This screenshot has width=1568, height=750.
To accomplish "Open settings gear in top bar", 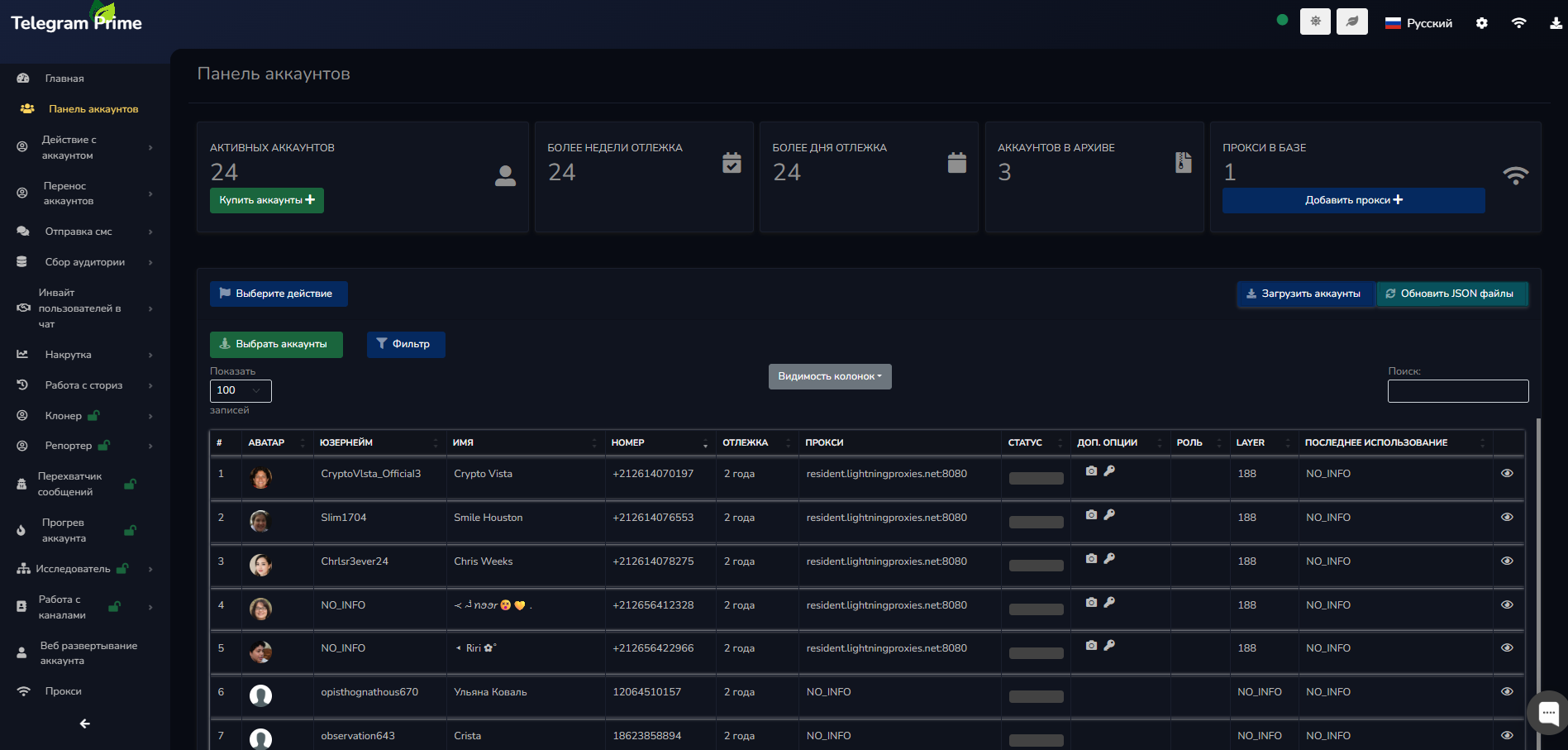I will pos(1481,23).
